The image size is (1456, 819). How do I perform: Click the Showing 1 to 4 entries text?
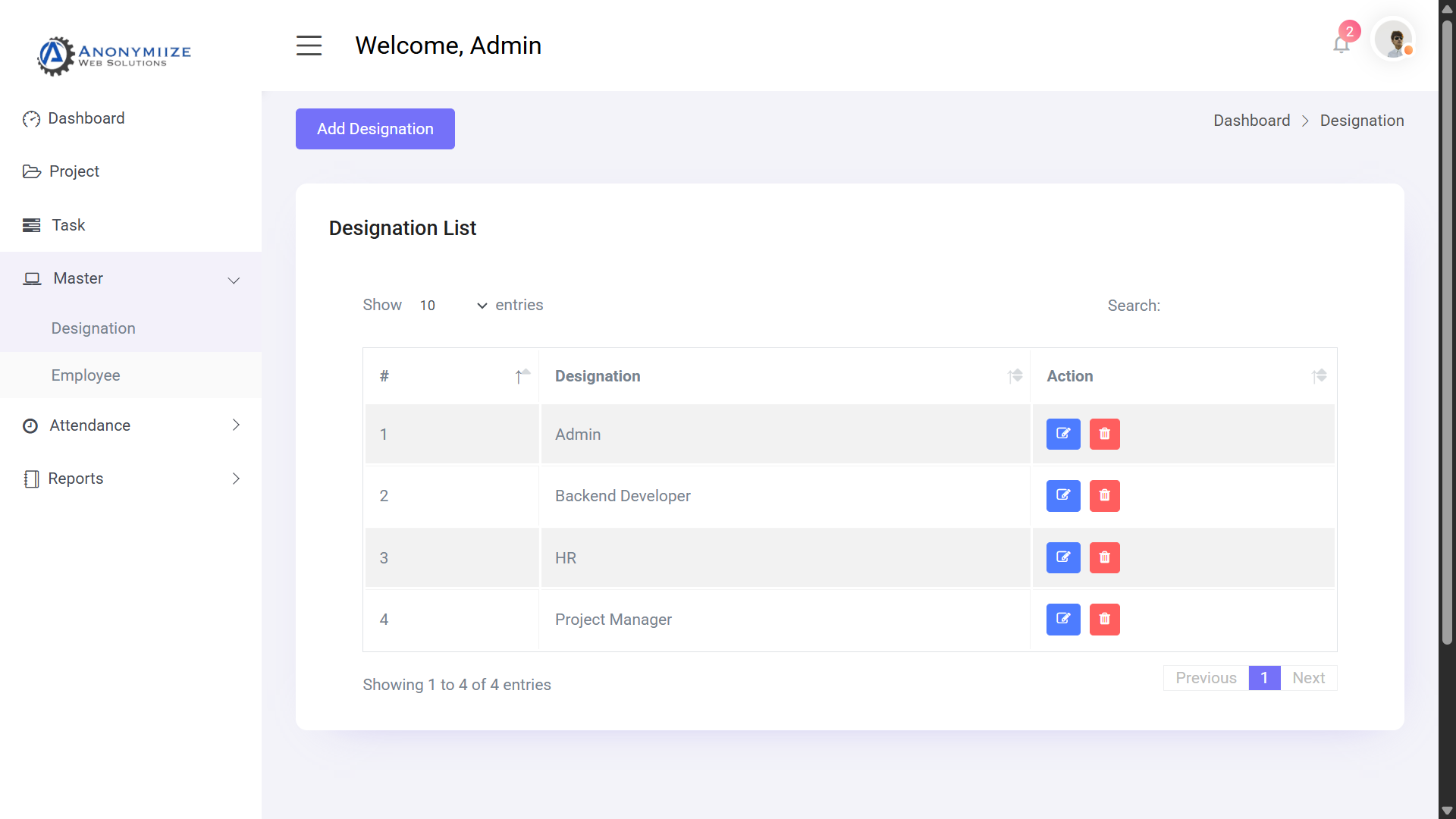[x=457, y=685]
